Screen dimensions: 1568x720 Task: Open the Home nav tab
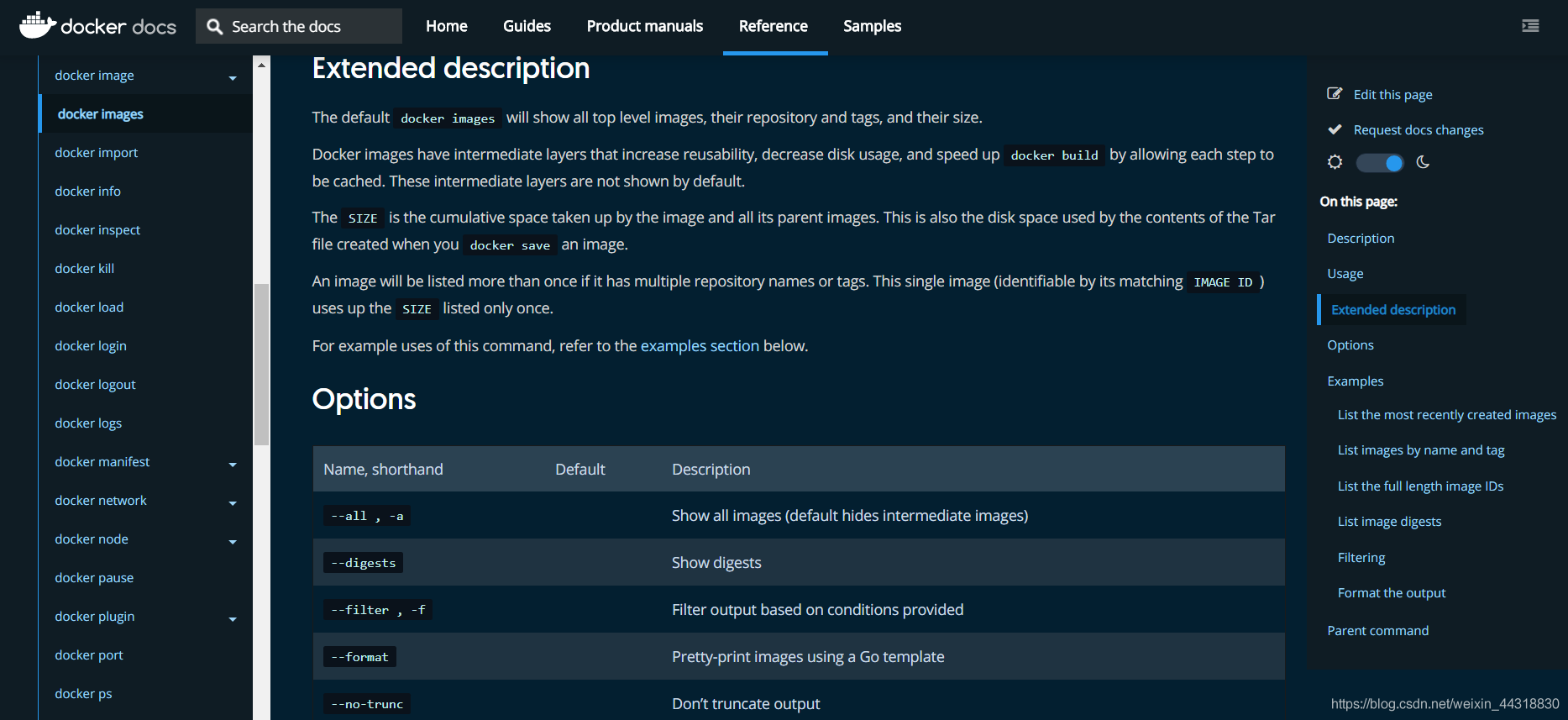point(447,26)
